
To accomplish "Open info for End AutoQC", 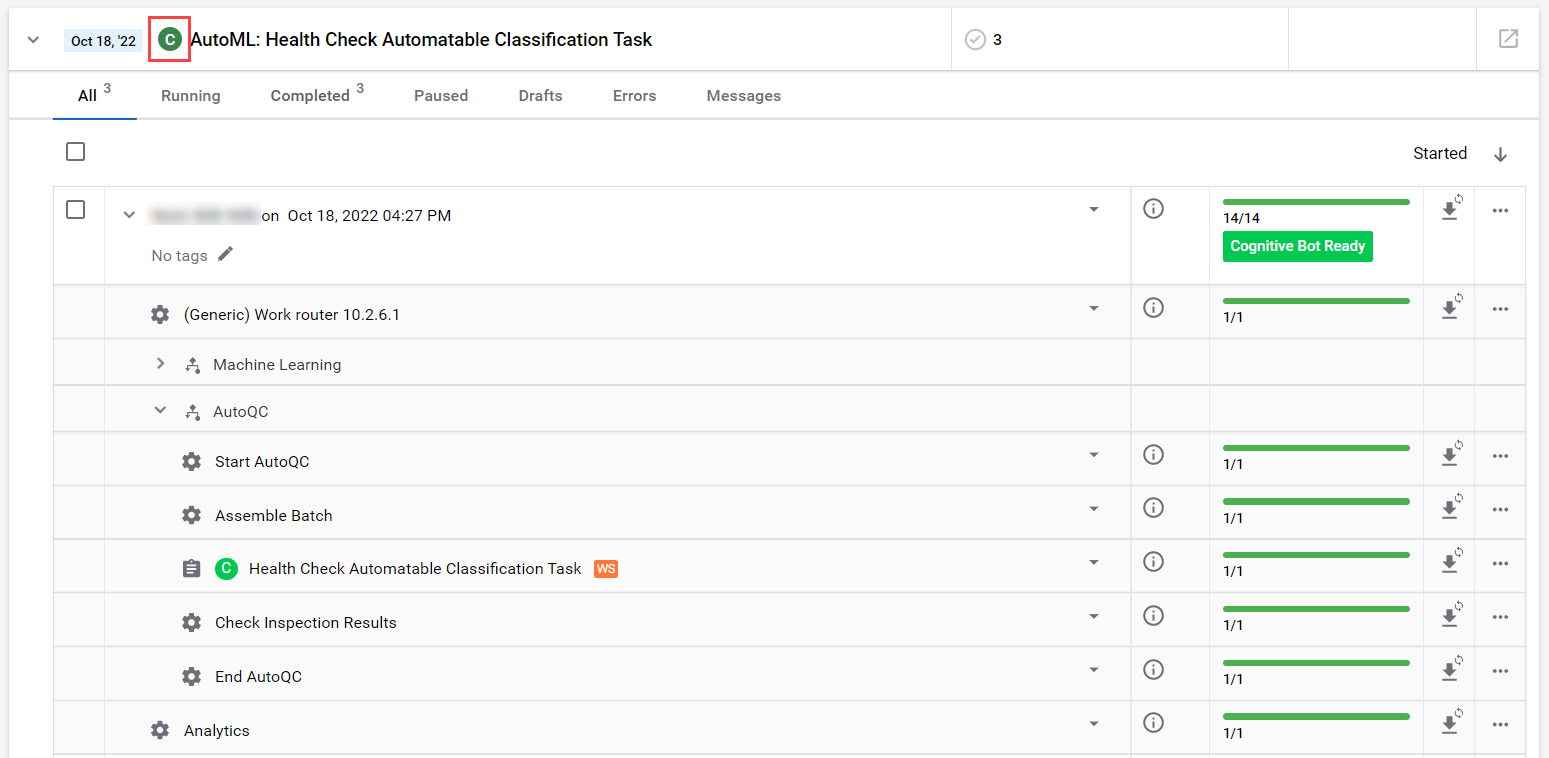I will pyautogui.click(x=1153, y=669).
